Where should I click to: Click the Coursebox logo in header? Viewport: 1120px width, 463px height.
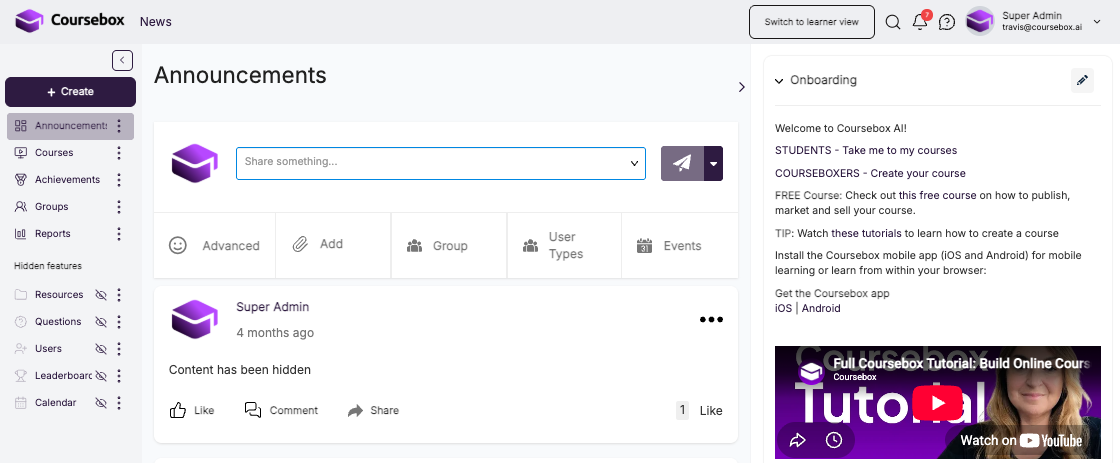(69, 21)
